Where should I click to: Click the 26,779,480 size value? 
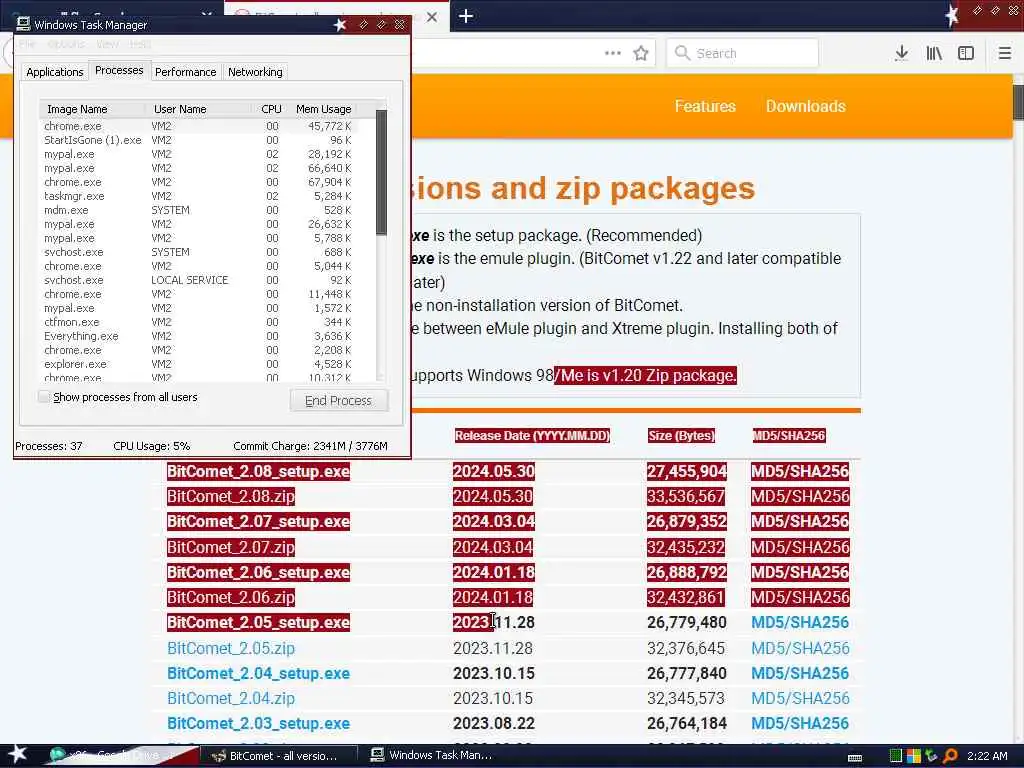pyautogui.click(x=686, y=622)
